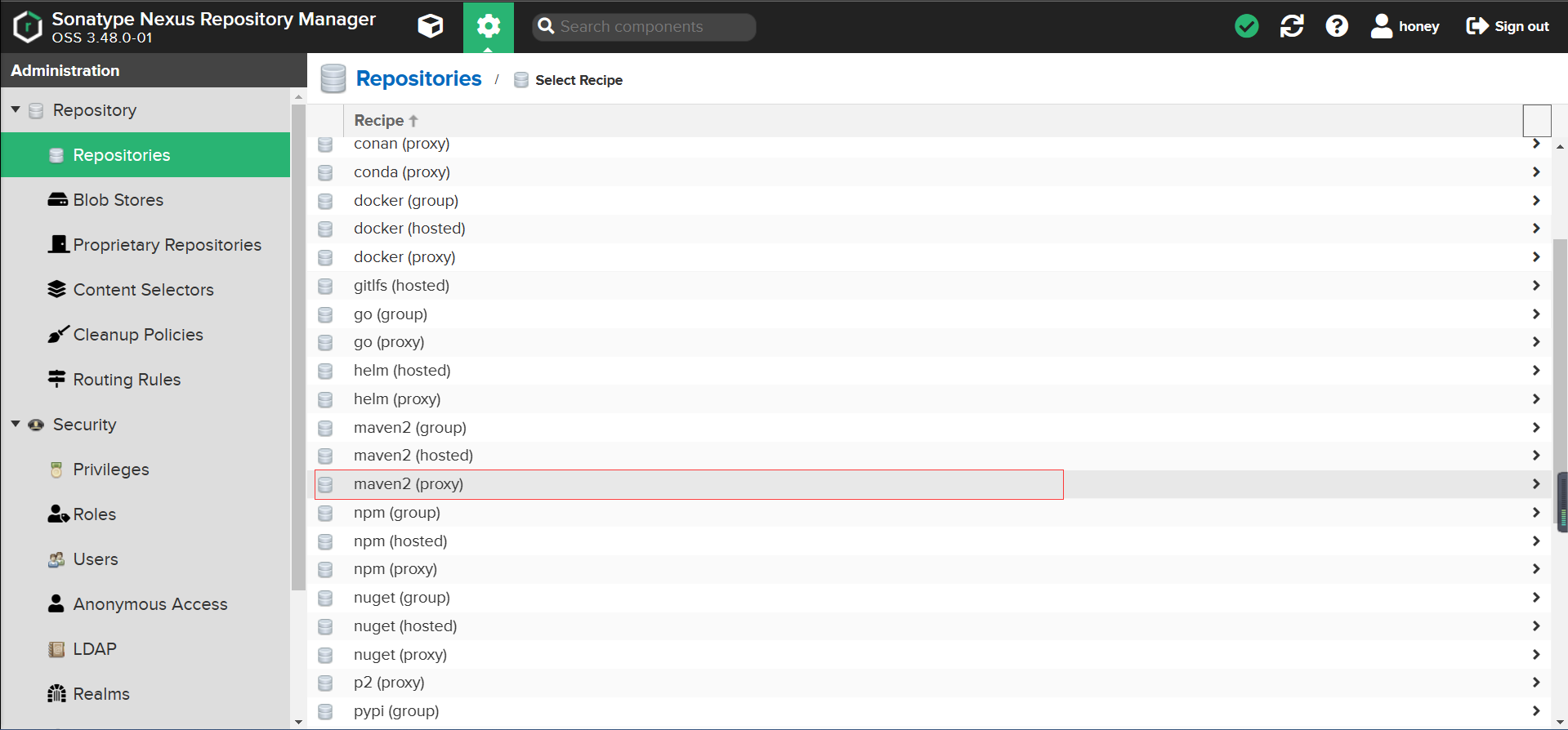Open Roles in the sidebar

click(x=145, y=514)
